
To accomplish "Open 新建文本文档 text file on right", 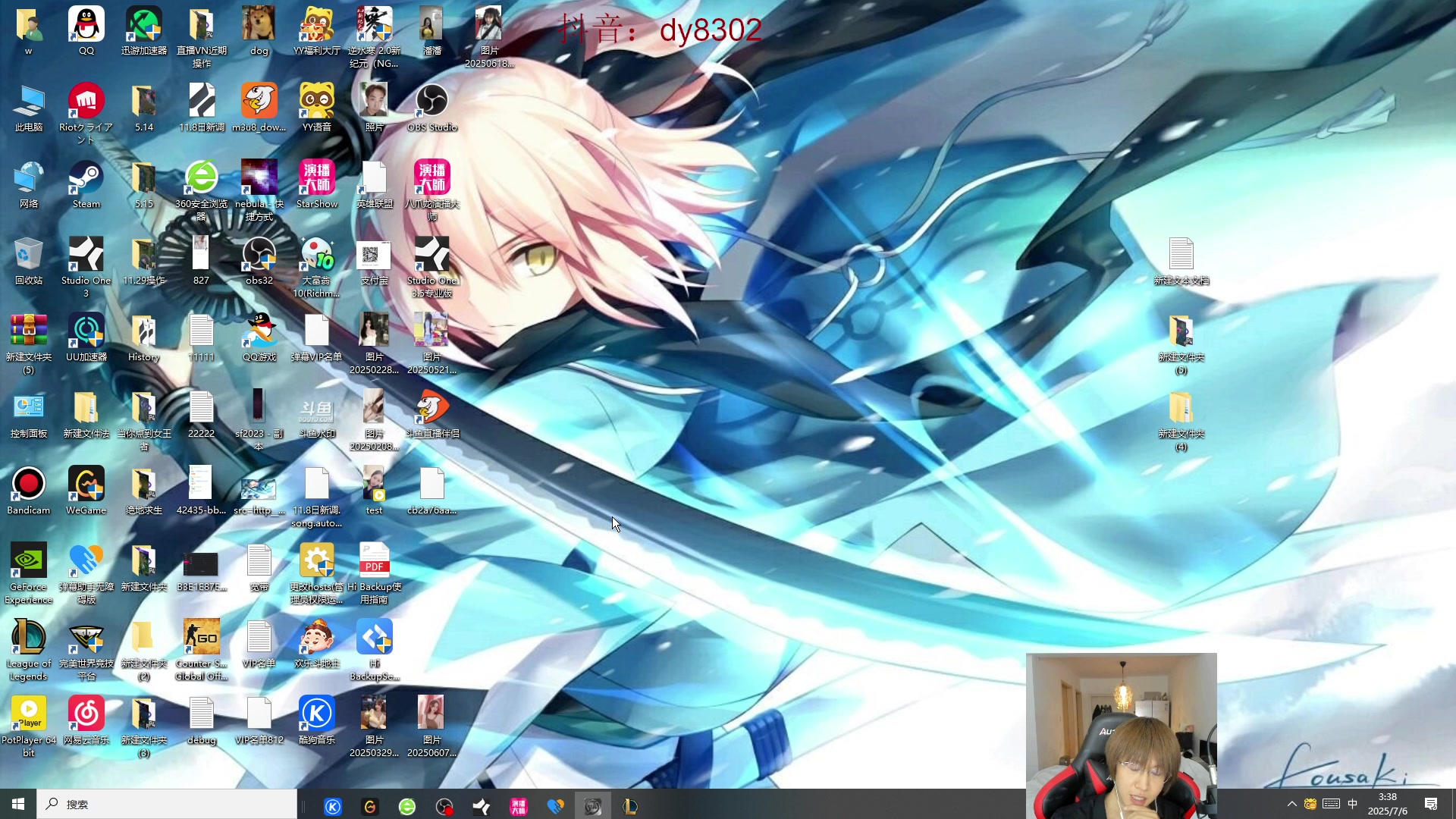I will pyautogui.click(x=1181, y=254).
